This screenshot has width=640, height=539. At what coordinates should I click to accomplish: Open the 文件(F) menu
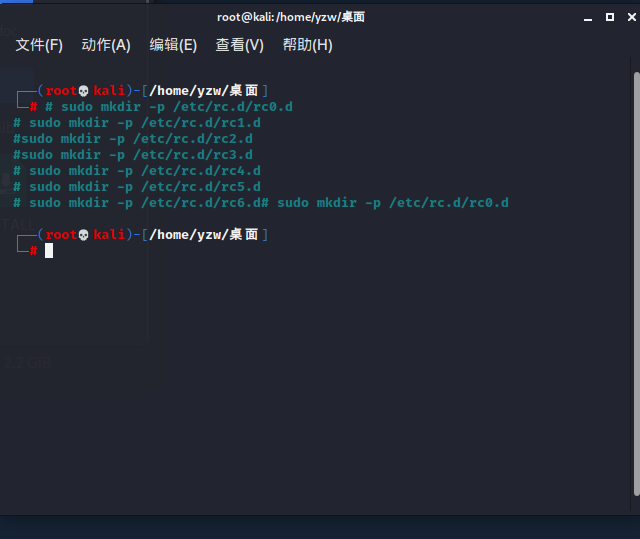[x=39, y=45]
